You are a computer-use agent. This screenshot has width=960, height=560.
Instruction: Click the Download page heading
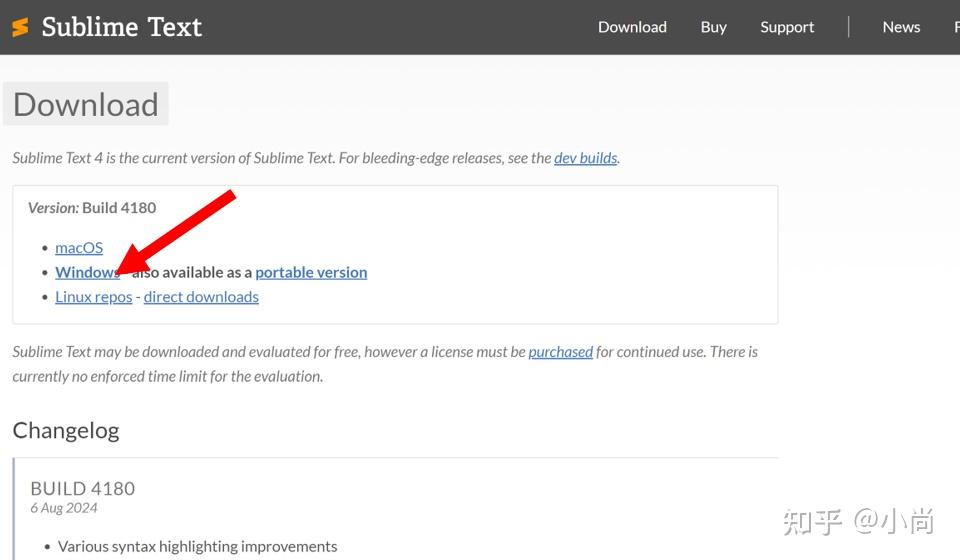pos(86,105)
